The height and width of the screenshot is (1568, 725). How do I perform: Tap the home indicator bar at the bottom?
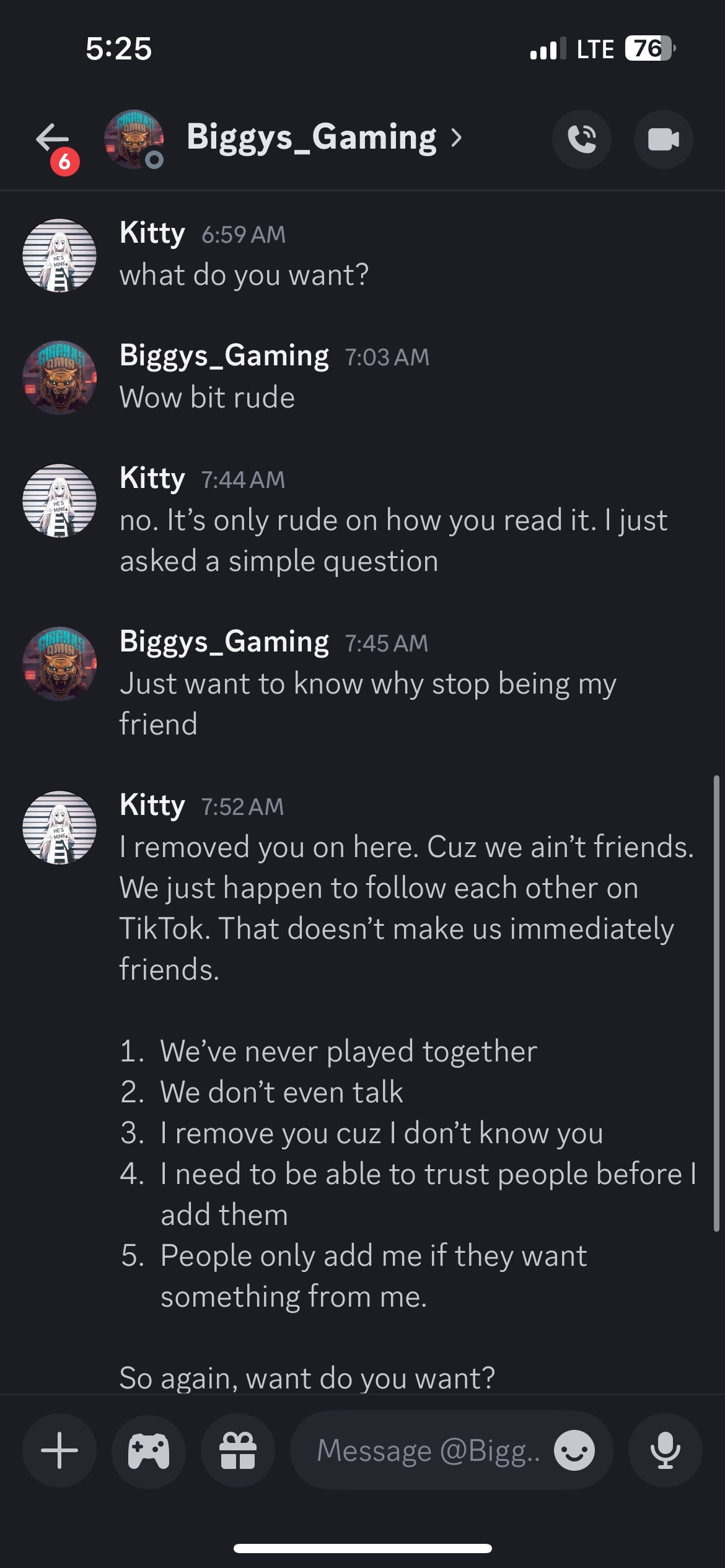(x=362, y=1548)
